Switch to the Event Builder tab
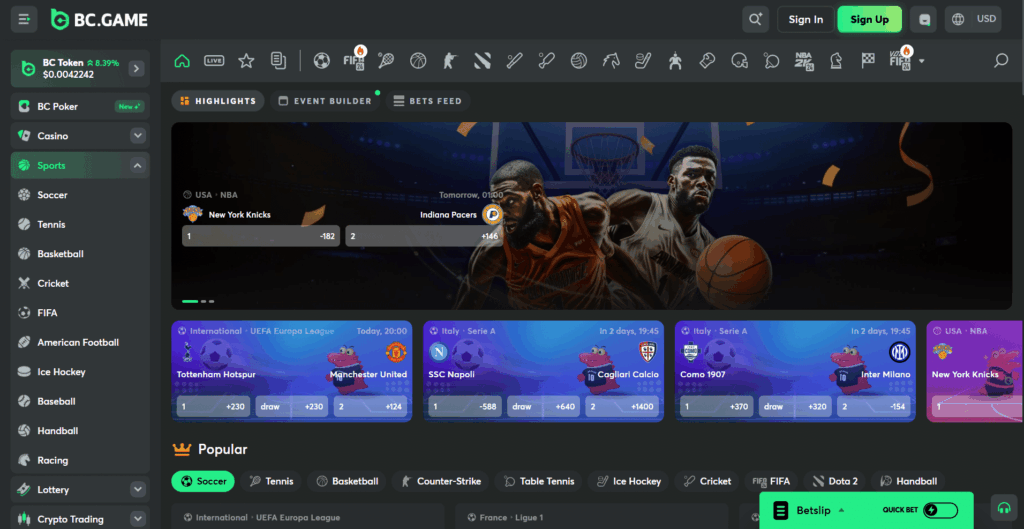Viewport: 1024px width, 529px height. tap(325, 101)
